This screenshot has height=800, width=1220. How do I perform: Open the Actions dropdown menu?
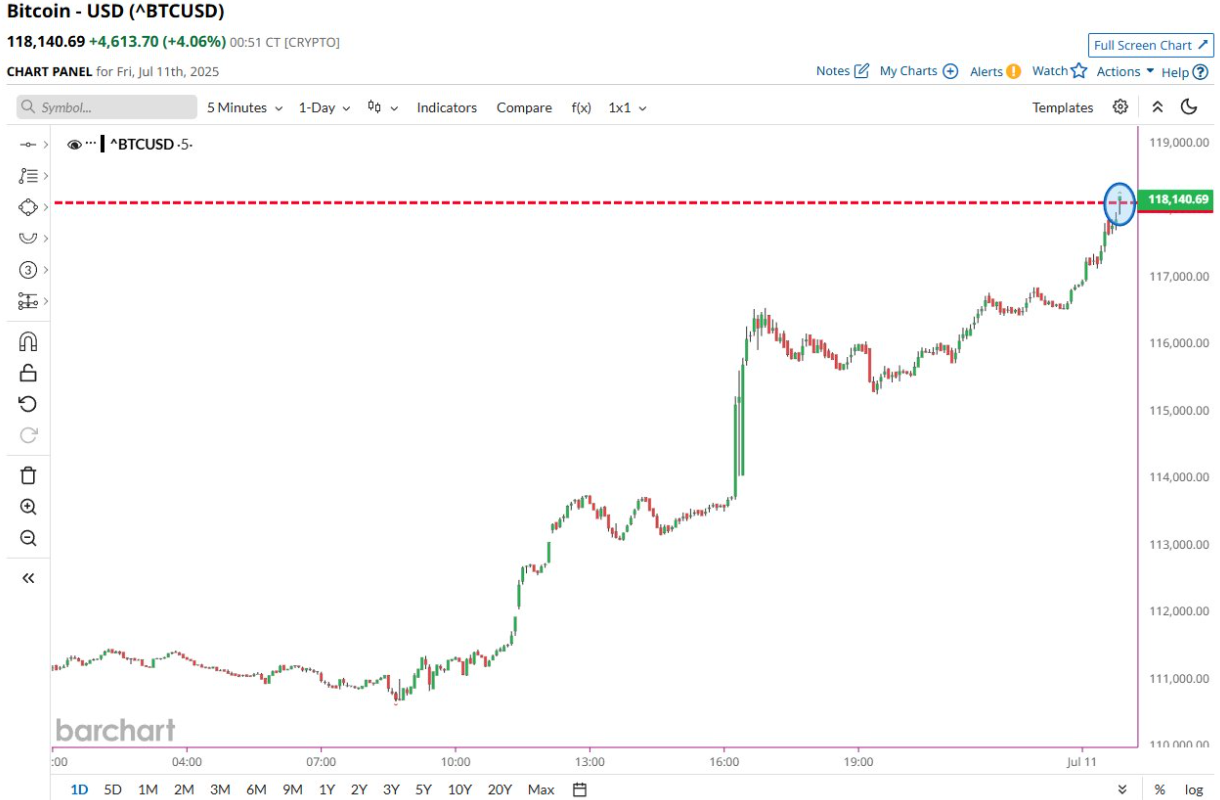[1125, 71]
